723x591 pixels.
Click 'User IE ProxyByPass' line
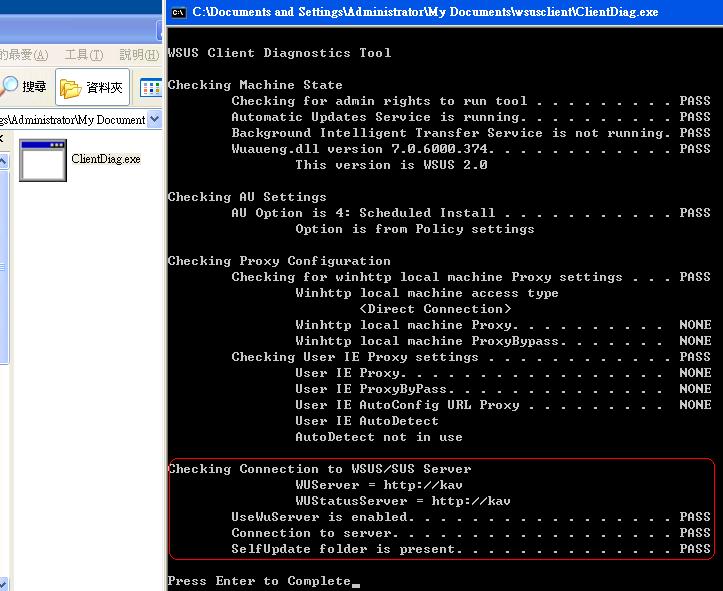(503, 389)
